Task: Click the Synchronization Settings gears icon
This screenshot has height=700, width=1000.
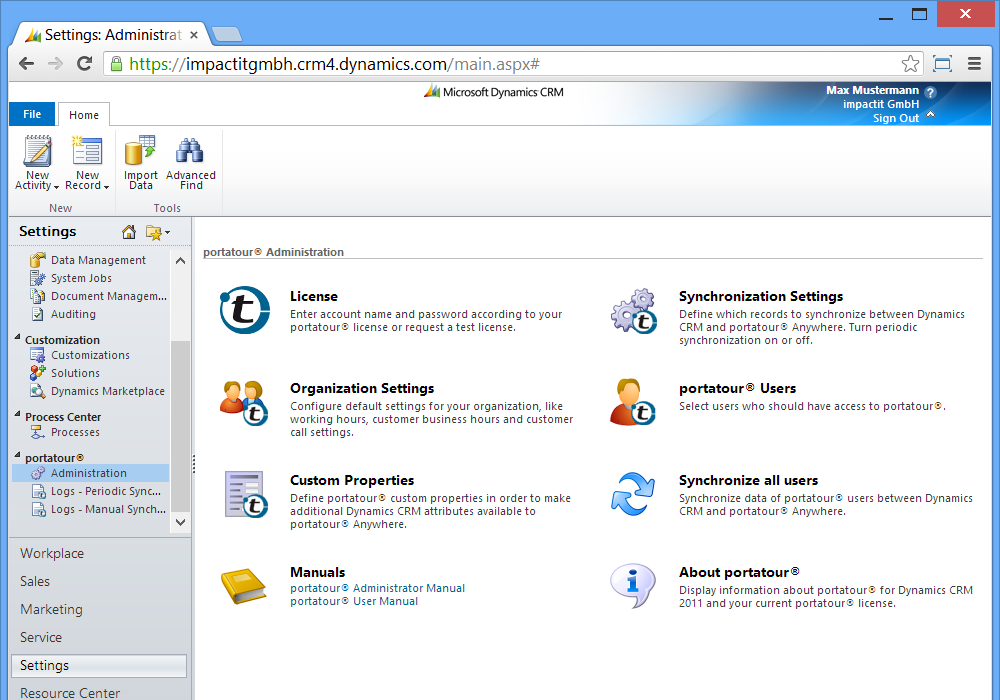Action: pos(633,311)
